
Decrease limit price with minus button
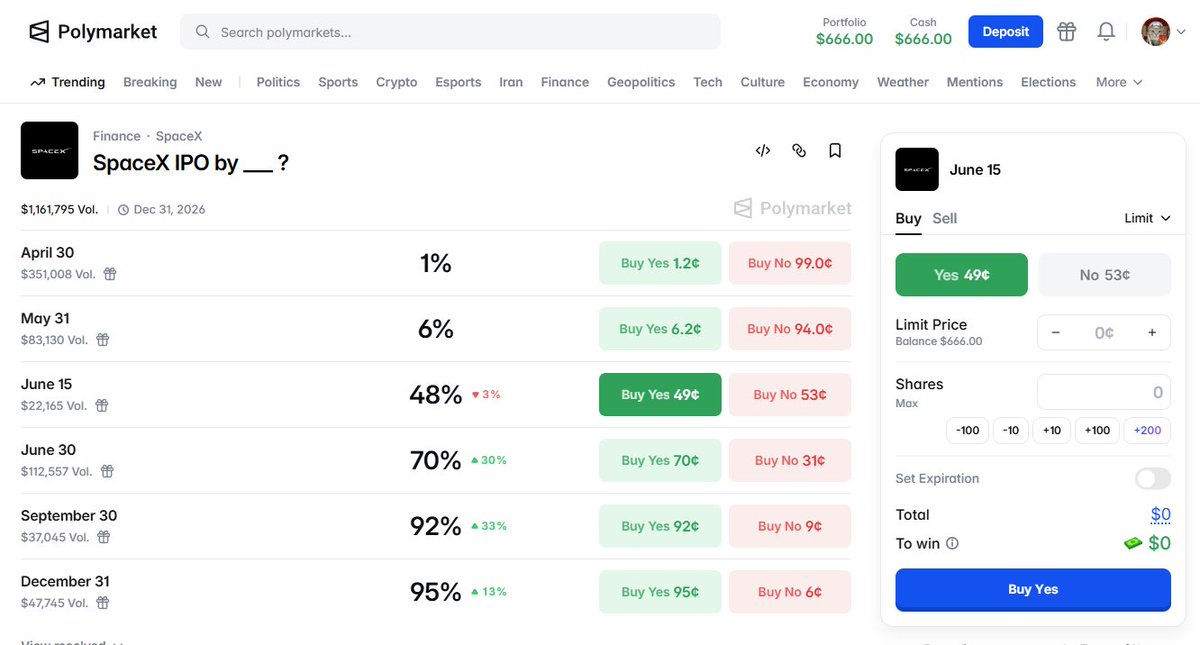tap(1056, 332)
